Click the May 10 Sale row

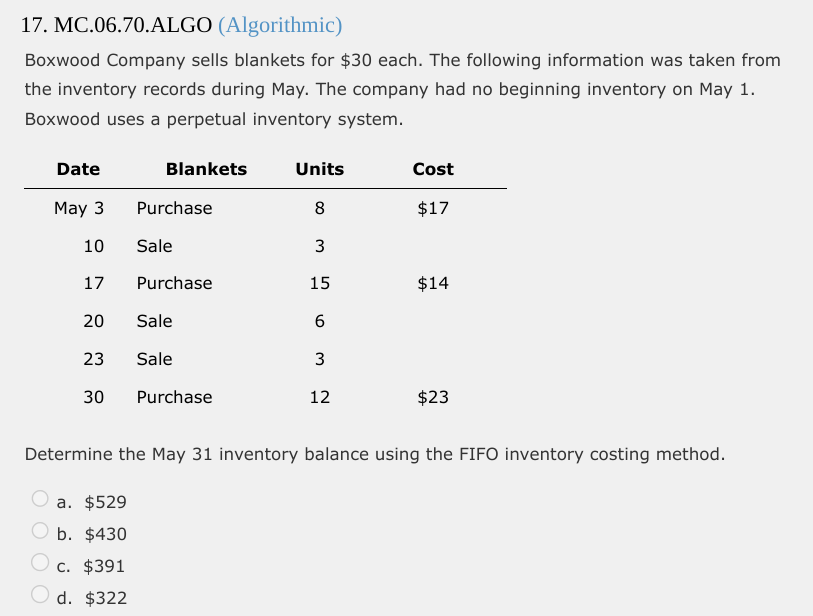click(154, 246)
